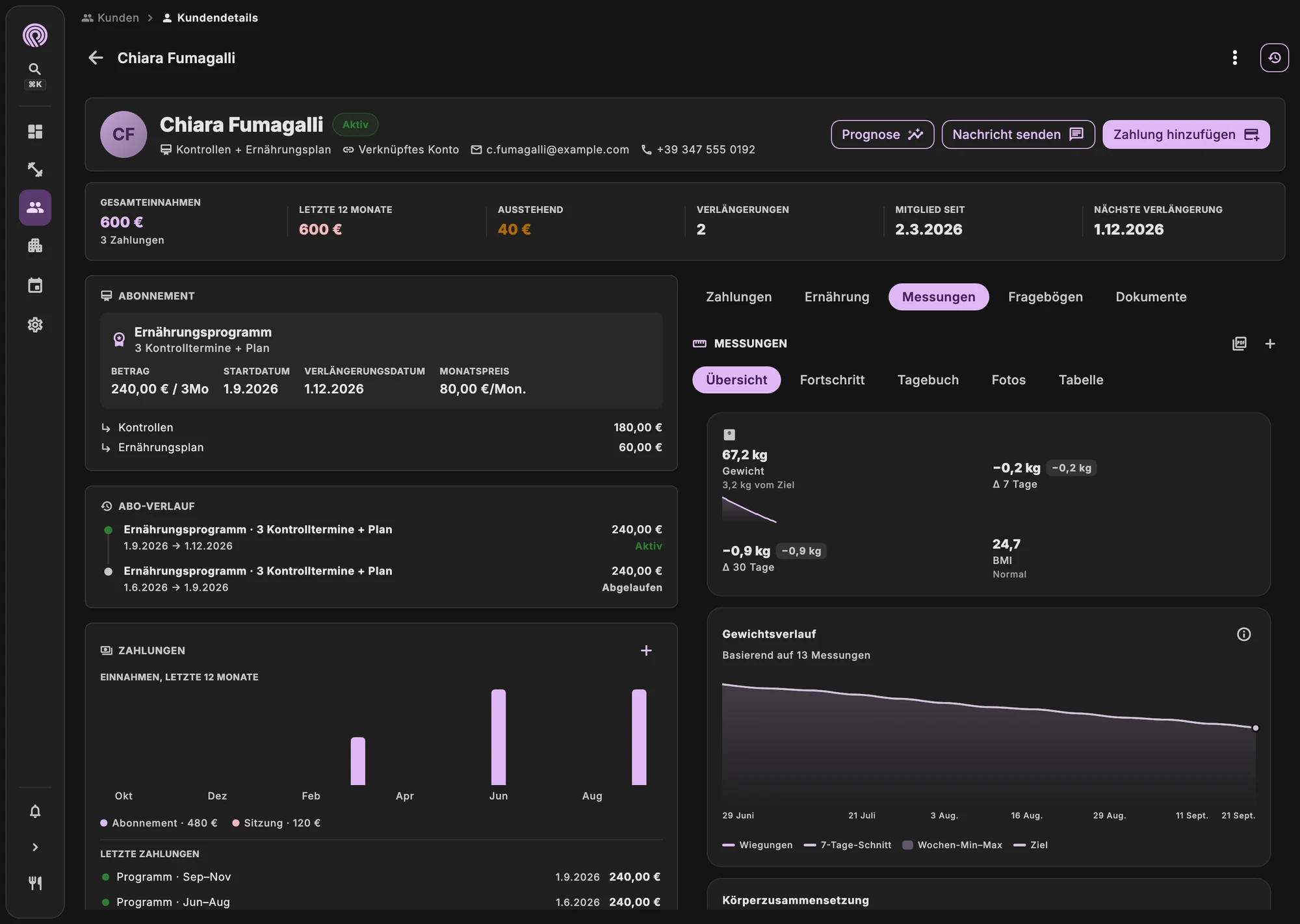Click the app logo at top of sidebar
Viewport: 1300px width, 924px height.
click(x=35, y=35)
